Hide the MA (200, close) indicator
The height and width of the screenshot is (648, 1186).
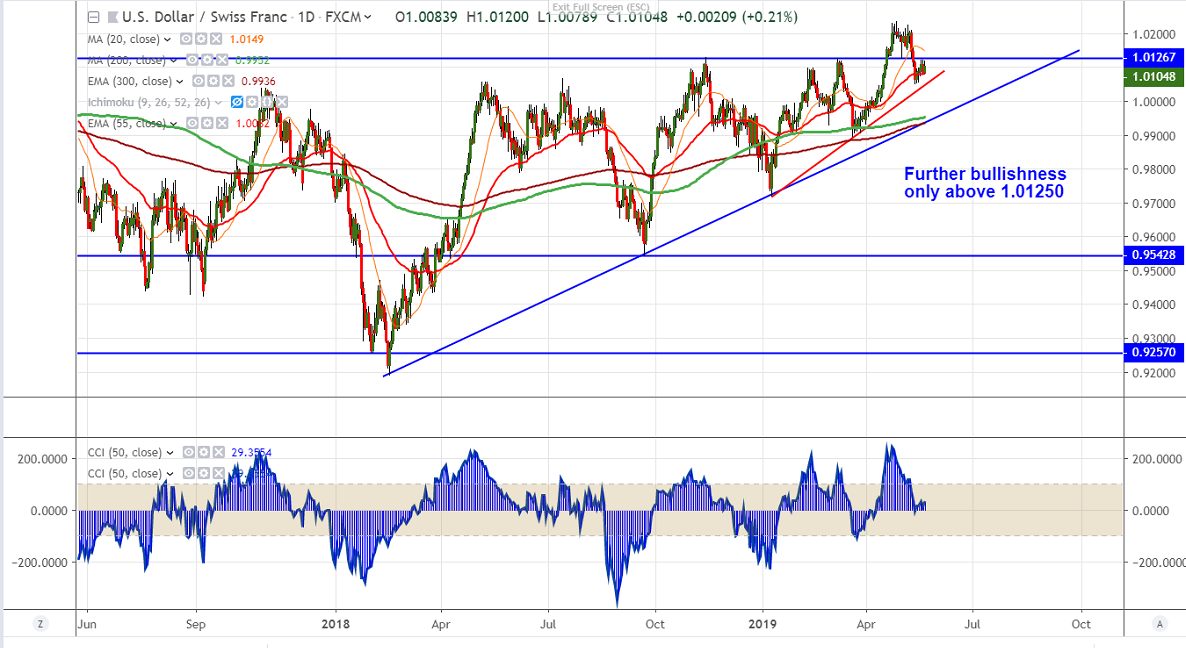pos(192,60)
